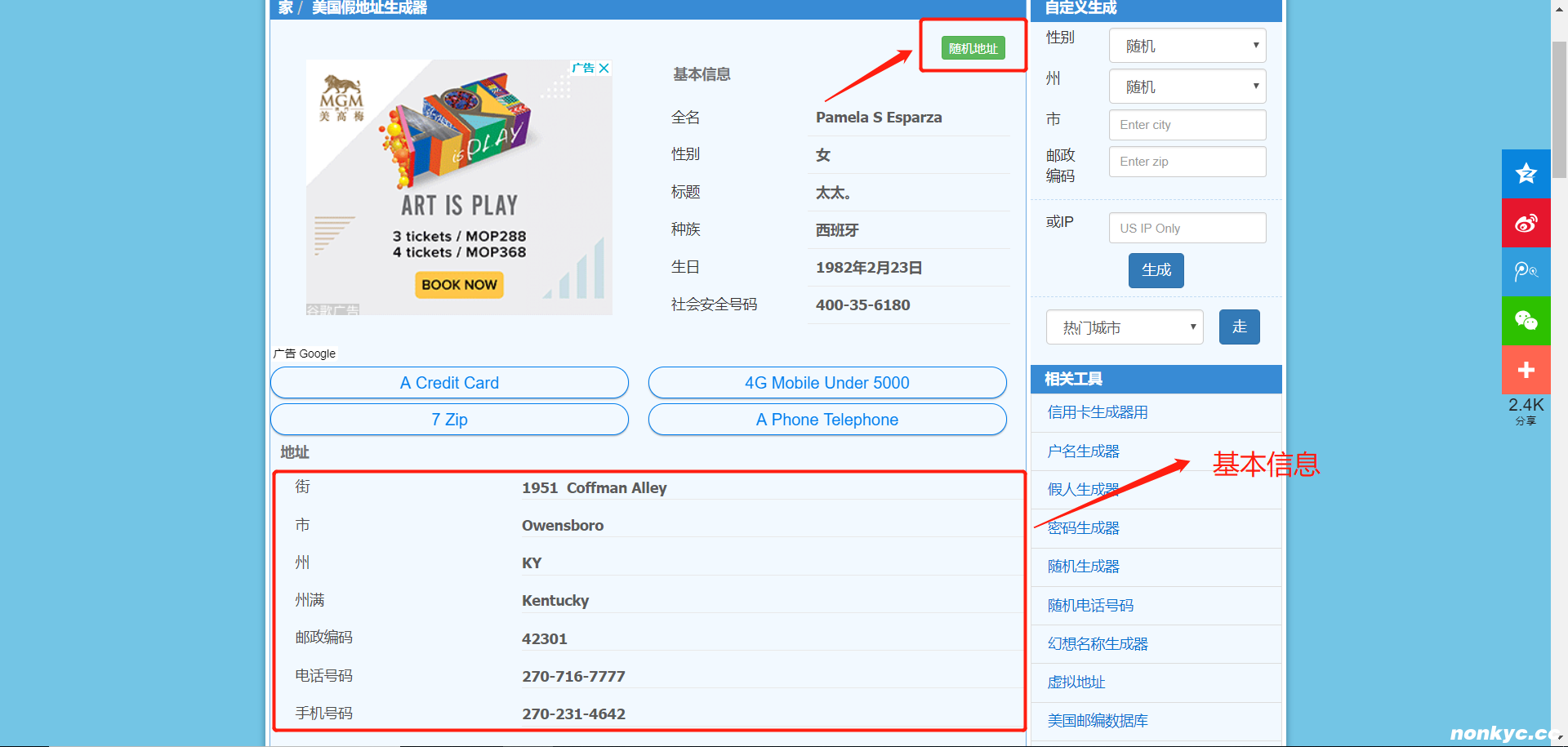This screenshot has width=1568, height=747.
Task: Open the 性别 gender dropdown
Action: [x=1187, y=46]
